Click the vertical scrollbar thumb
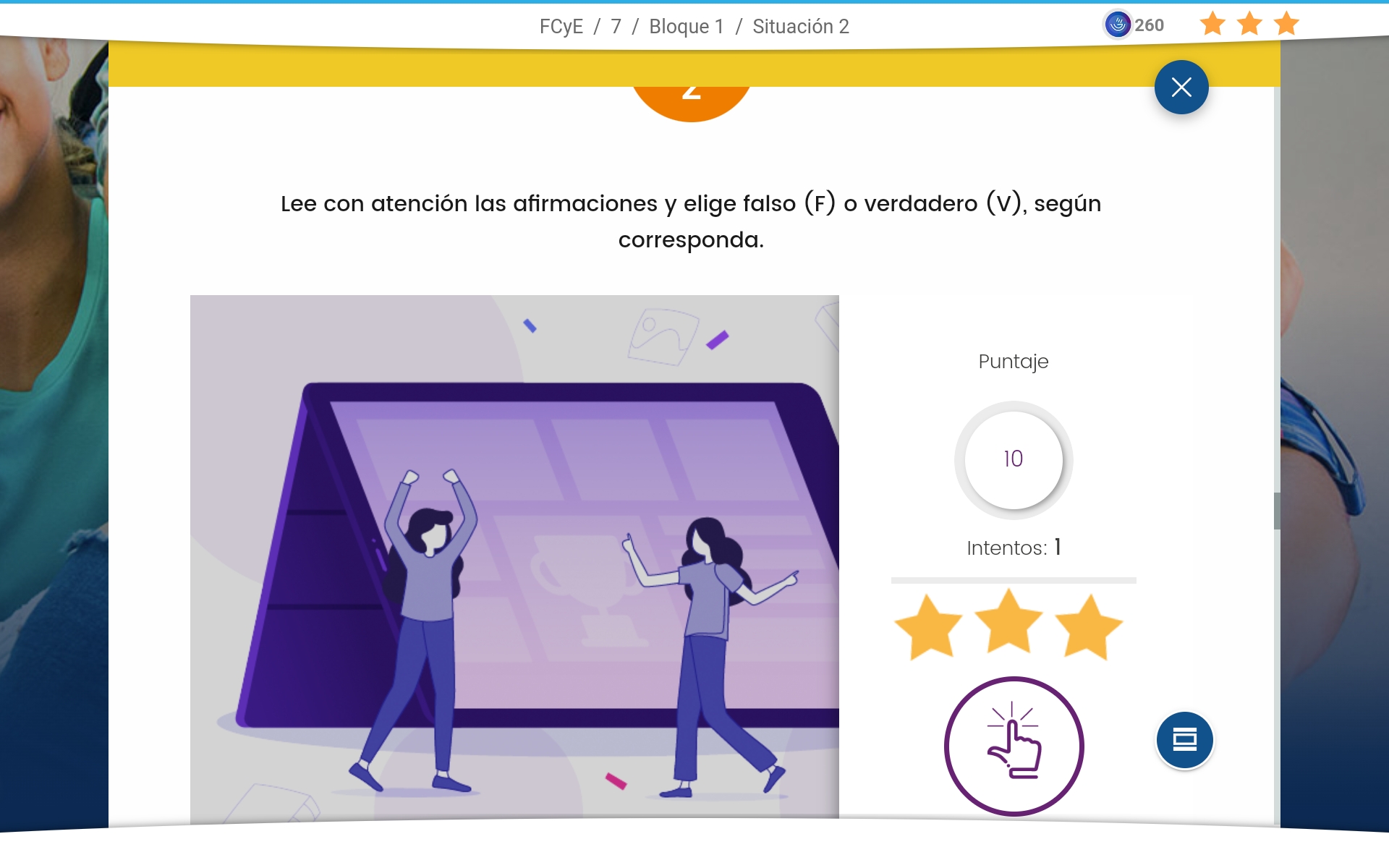Image resolution: width=1389 pixels, height=868 pixels. [1277, 511]
